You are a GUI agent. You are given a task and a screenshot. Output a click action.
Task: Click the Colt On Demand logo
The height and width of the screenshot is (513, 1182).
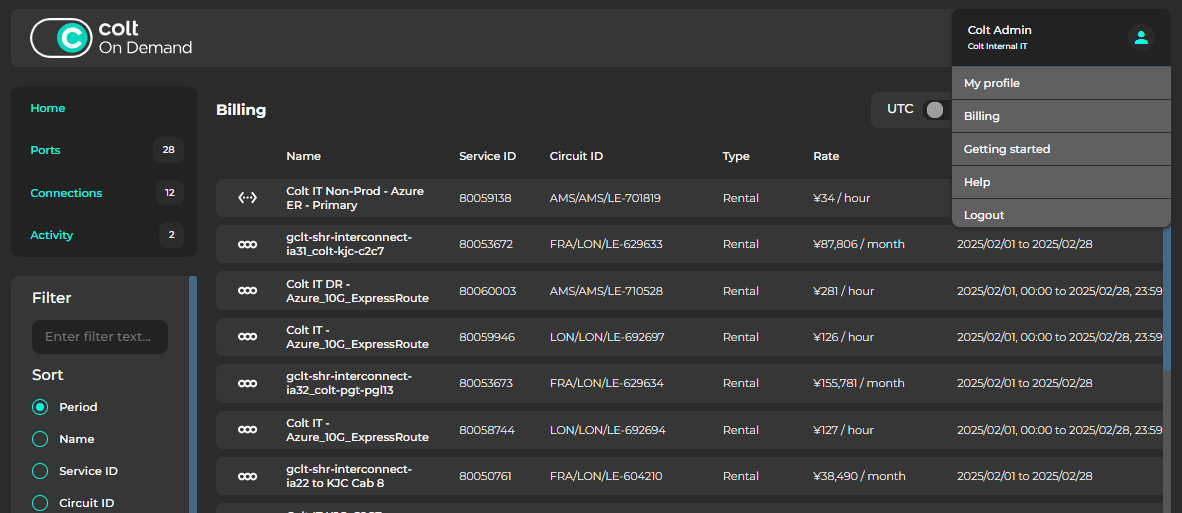coord(111,38)
